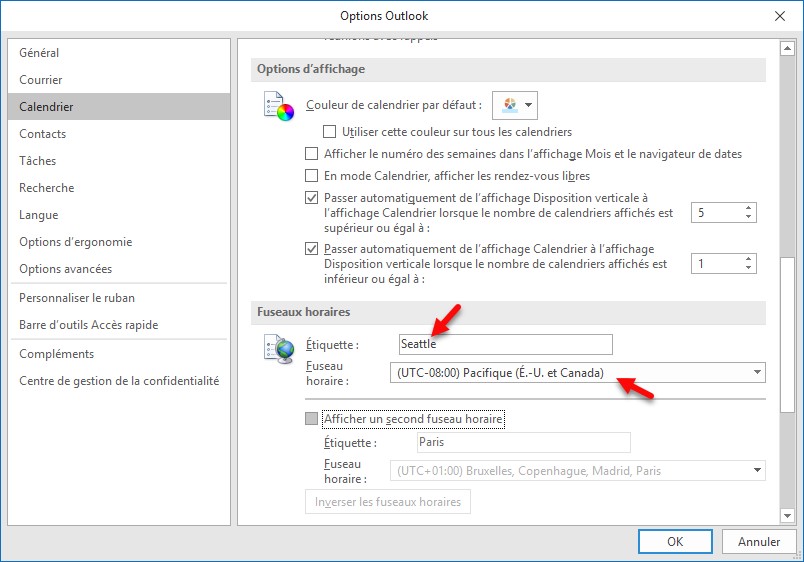This screenshot has height=562, width=804.
Task: Select the Calendrier category
Action: tap(119, 107)
